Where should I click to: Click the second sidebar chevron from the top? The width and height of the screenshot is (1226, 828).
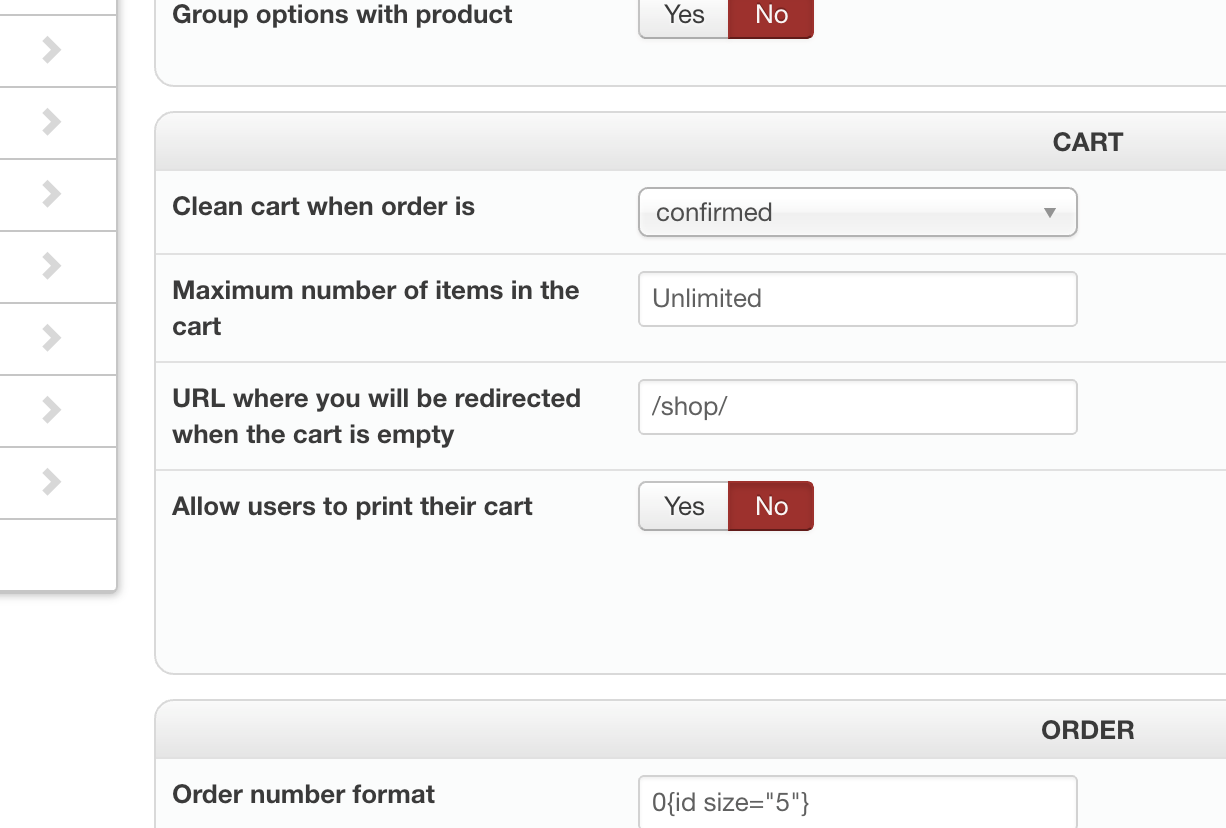pyautogui.click(x=52, y=122)
